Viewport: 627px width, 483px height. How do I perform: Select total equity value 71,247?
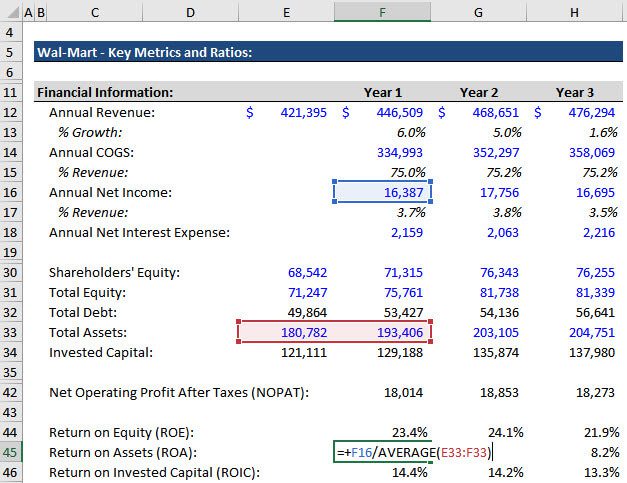tap(307, 292)
